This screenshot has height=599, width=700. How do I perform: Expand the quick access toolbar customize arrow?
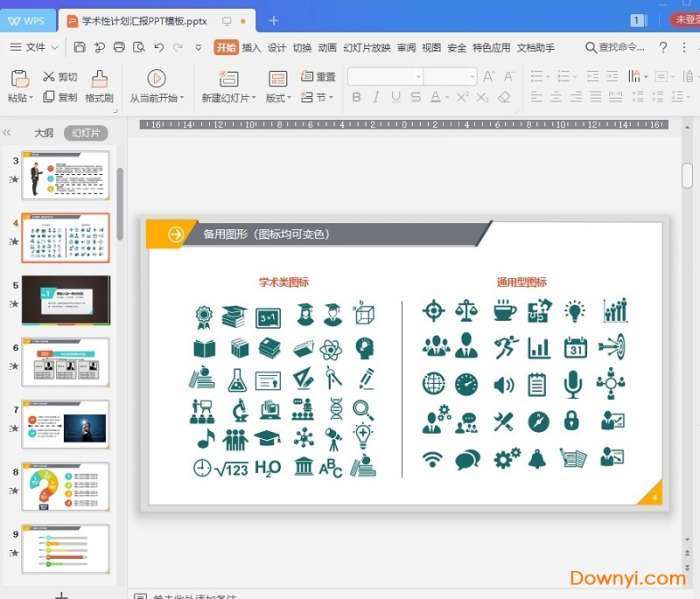click(198, 47)
